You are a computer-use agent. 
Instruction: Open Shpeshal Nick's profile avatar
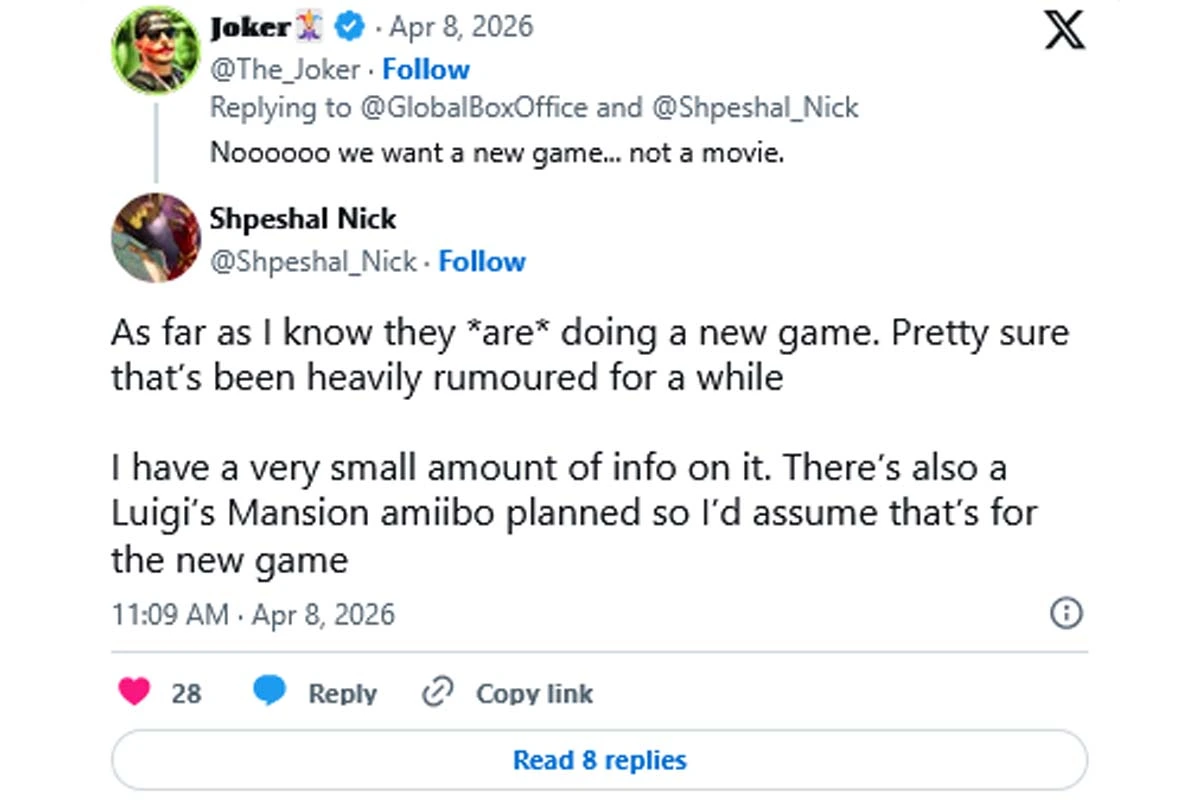pos(156,238)
